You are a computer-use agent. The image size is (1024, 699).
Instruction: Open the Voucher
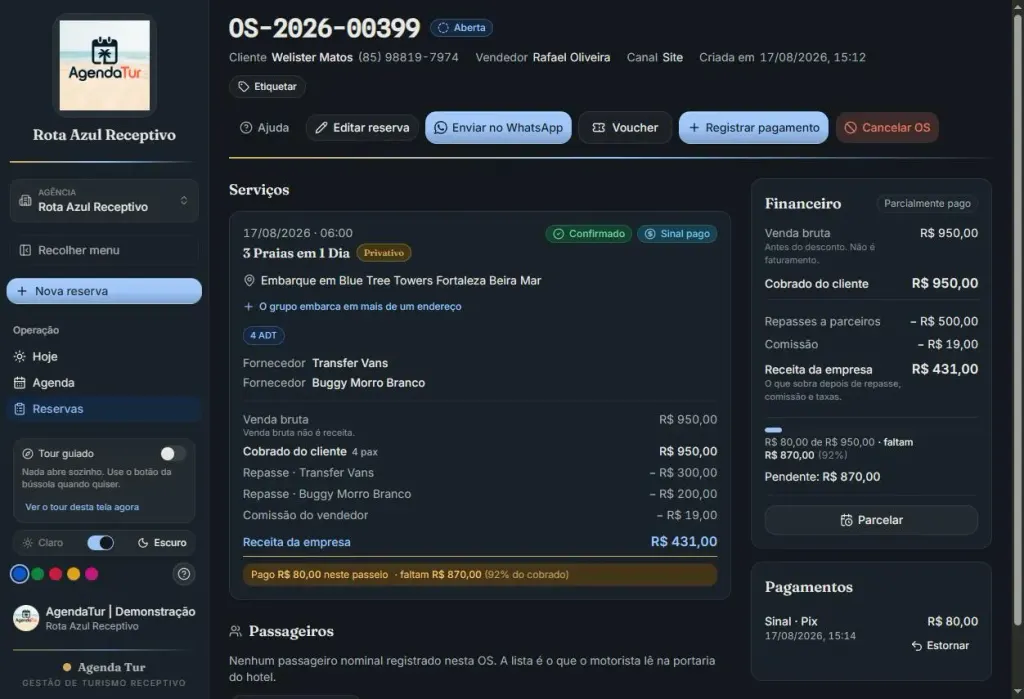tap(625, 127)
